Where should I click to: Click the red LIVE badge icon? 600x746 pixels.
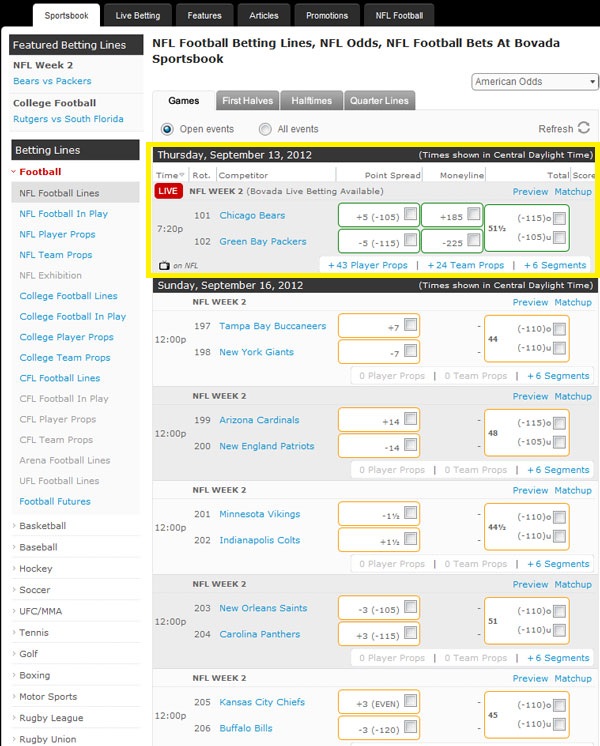(168, 191)
